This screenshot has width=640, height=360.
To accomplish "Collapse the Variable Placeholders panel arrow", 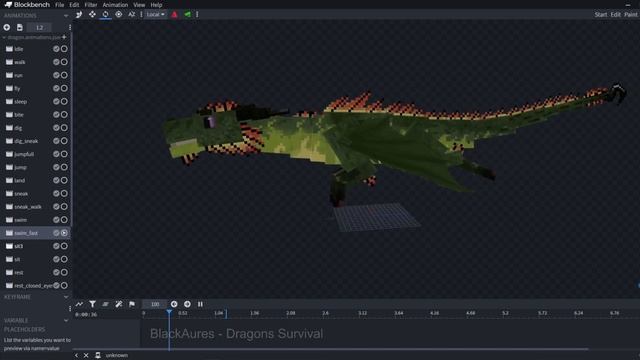I will [x=66, y=320].
